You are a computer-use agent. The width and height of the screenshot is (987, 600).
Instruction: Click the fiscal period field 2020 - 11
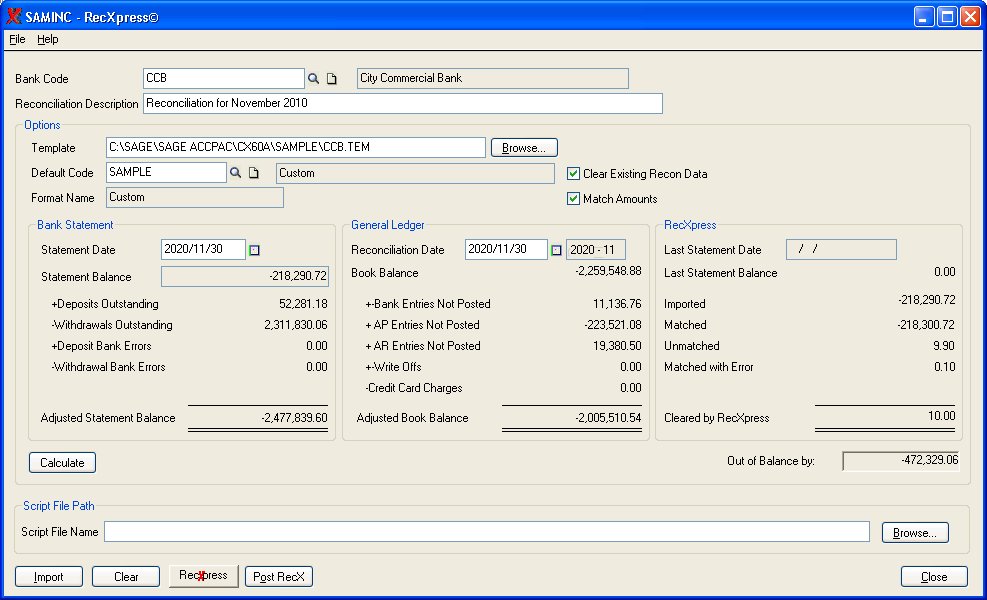pos(595,250)
